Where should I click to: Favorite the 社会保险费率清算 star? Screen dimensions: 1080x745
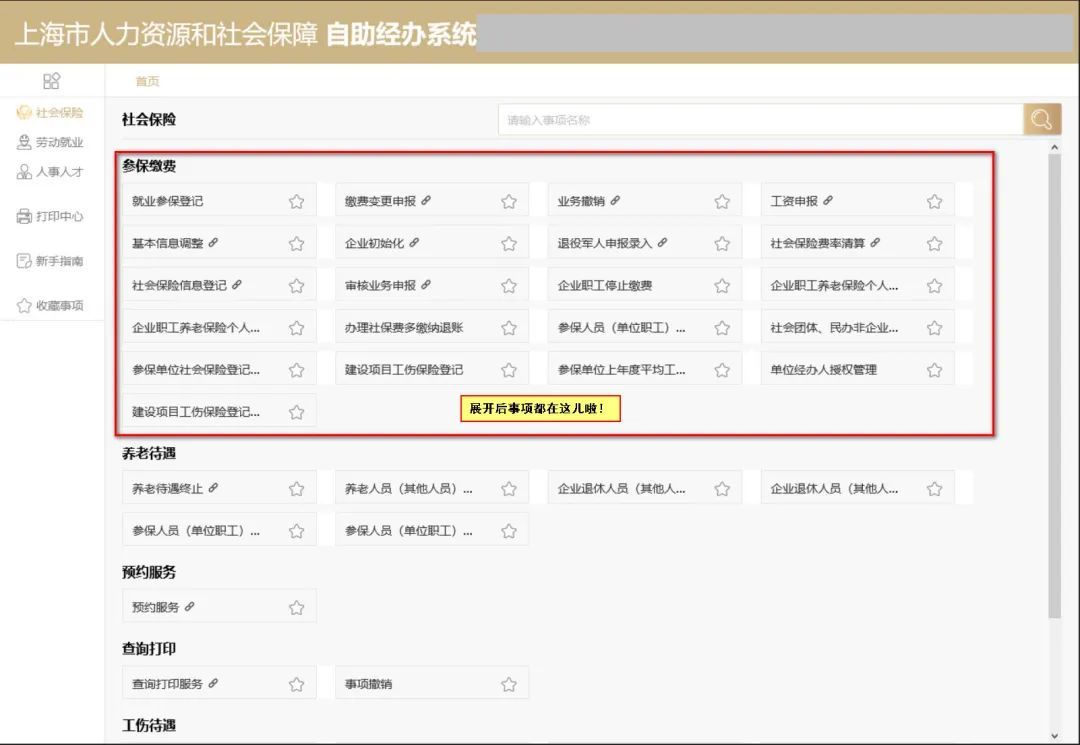click(935, 244)
